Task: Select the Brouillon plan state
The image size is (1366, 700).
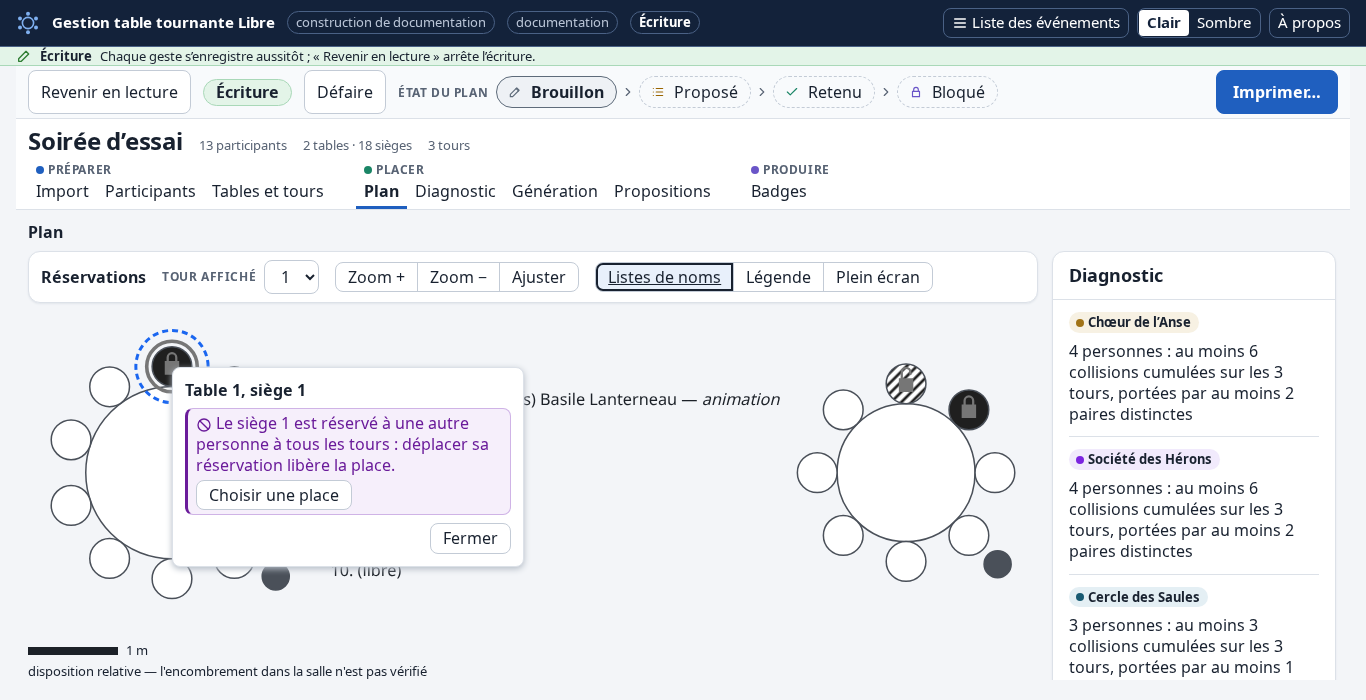Action: [556, 92]
